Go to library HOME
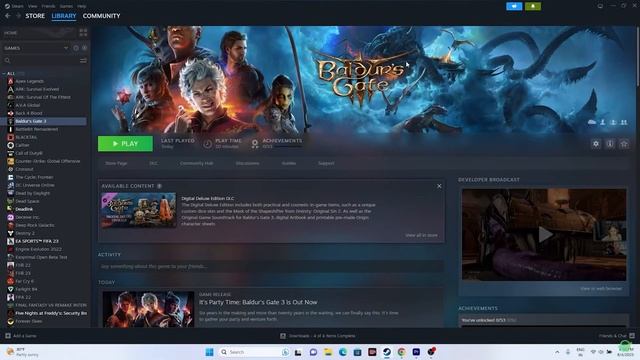 [x=11, y=33]
